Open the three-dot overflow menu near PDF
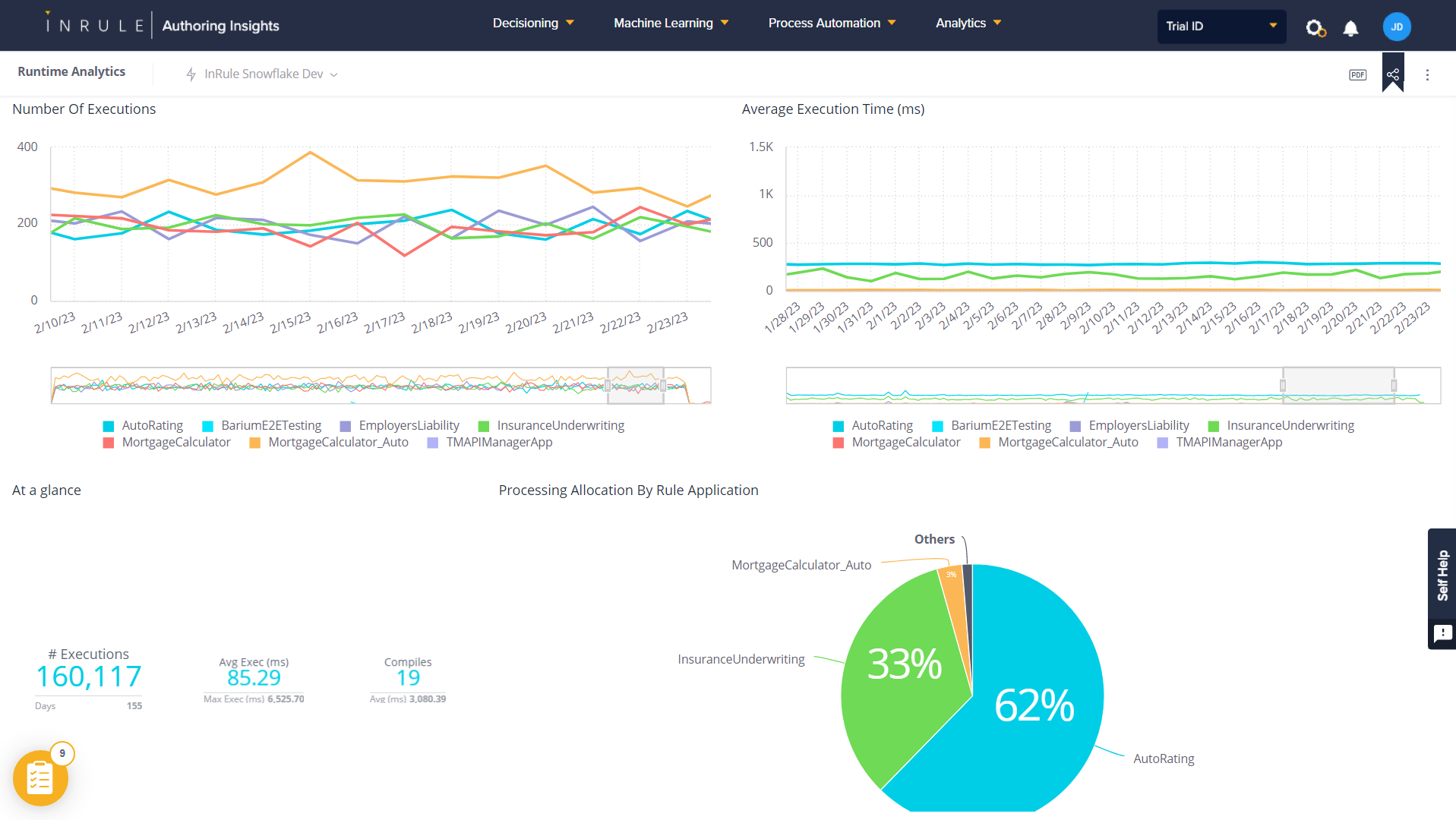1456x820 pixels. [1427, 74]
